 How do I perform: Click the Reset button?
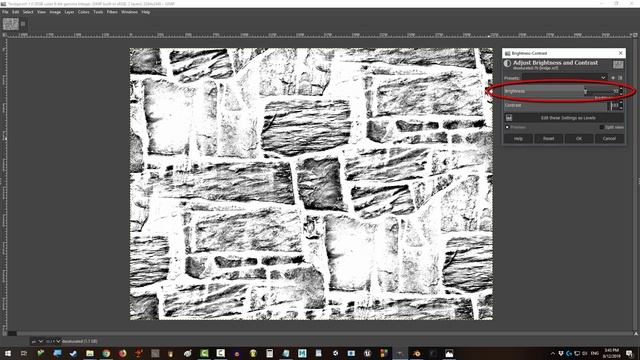click(549, 139)
